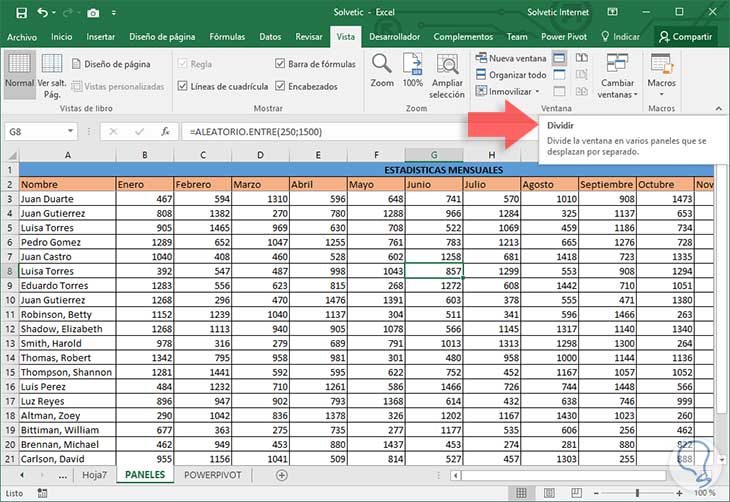Screen dimensions: 730x502
Task: Click the Nueva ventana button
Action: pos(511,58)
